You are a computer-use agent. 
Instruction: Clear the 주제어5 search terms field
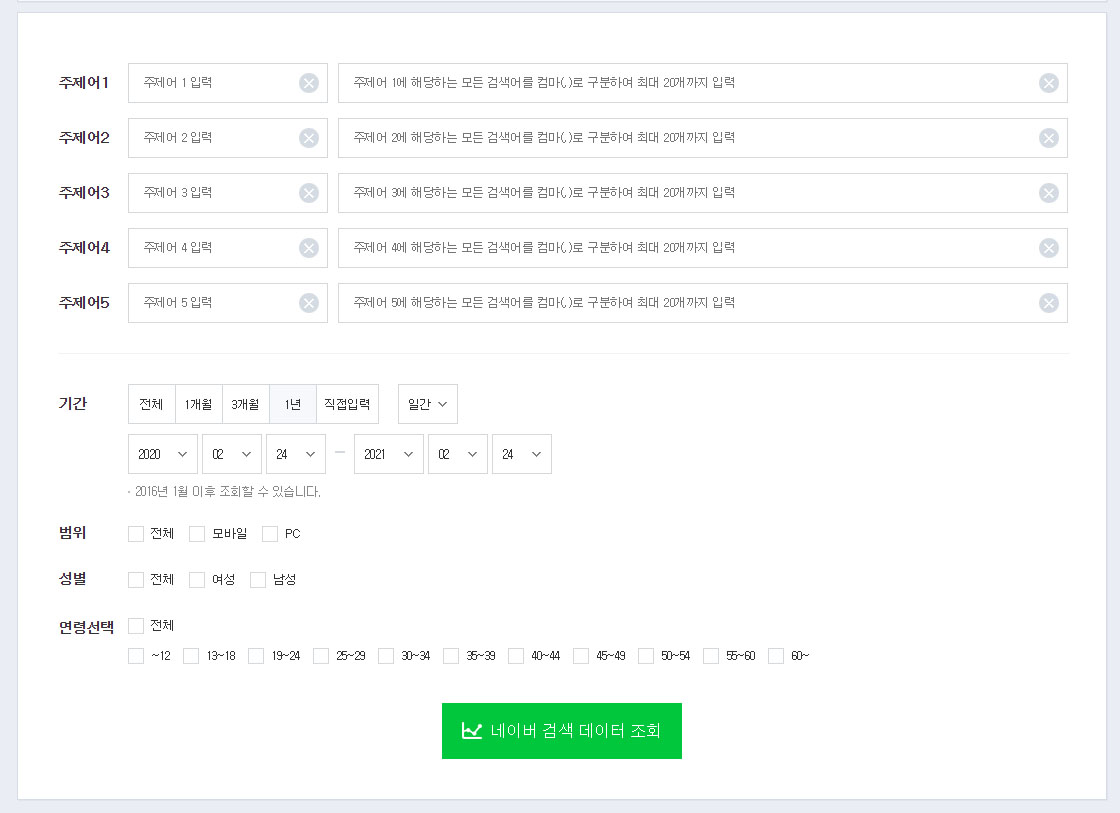(1048, 302)
